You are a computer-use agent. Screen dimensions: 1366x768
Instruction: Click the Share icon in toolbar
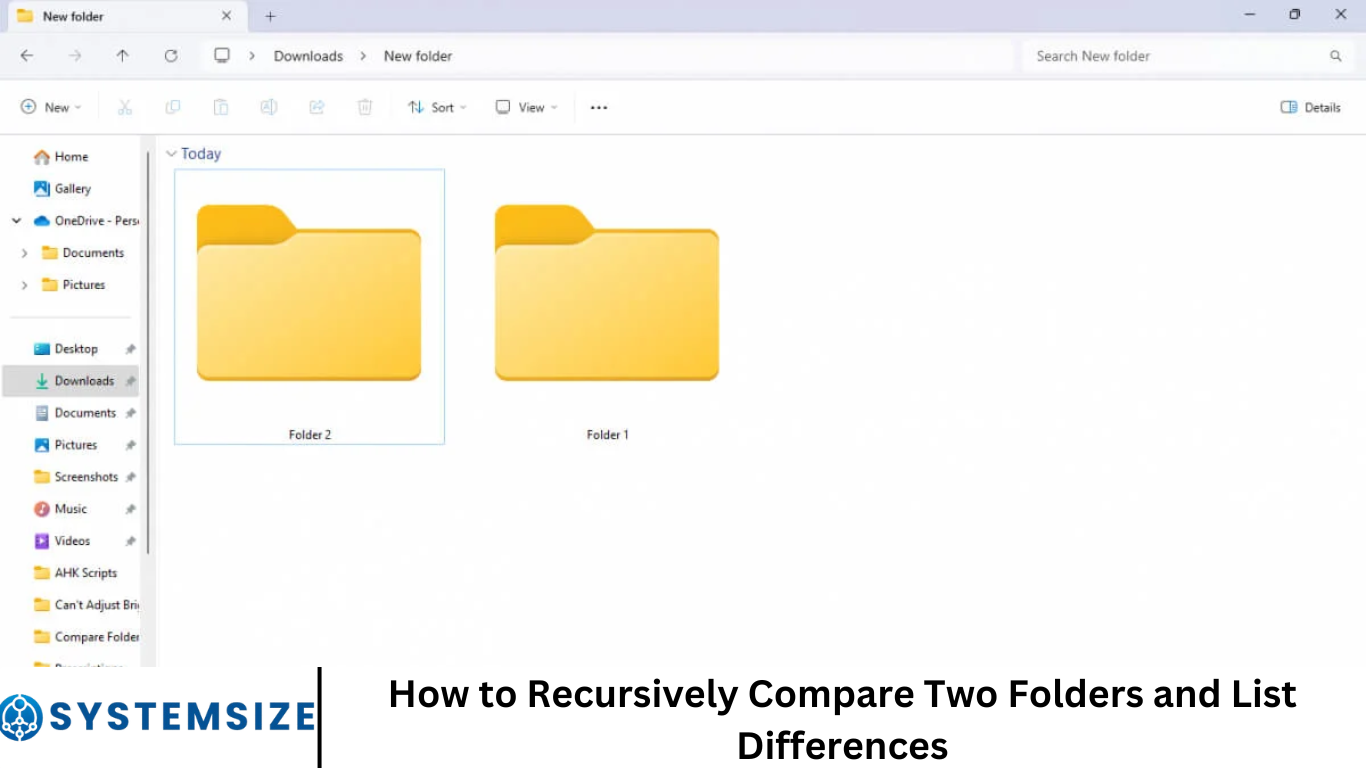click(317, 107)
